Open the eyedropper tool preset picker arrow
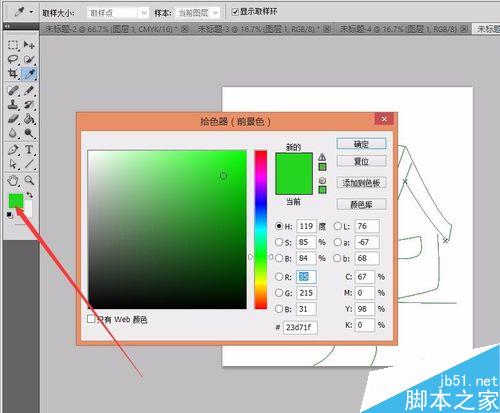 click(32, 12)
